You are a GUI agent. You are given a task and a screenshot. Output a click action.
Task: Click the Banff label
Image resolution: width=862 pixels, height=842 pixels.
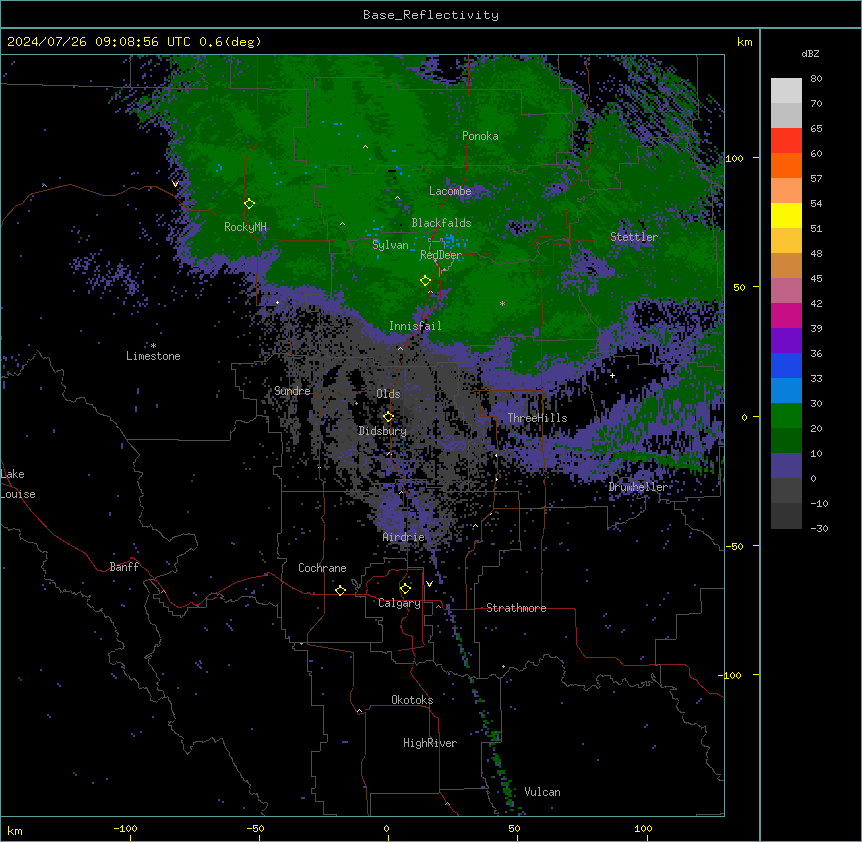124,567
